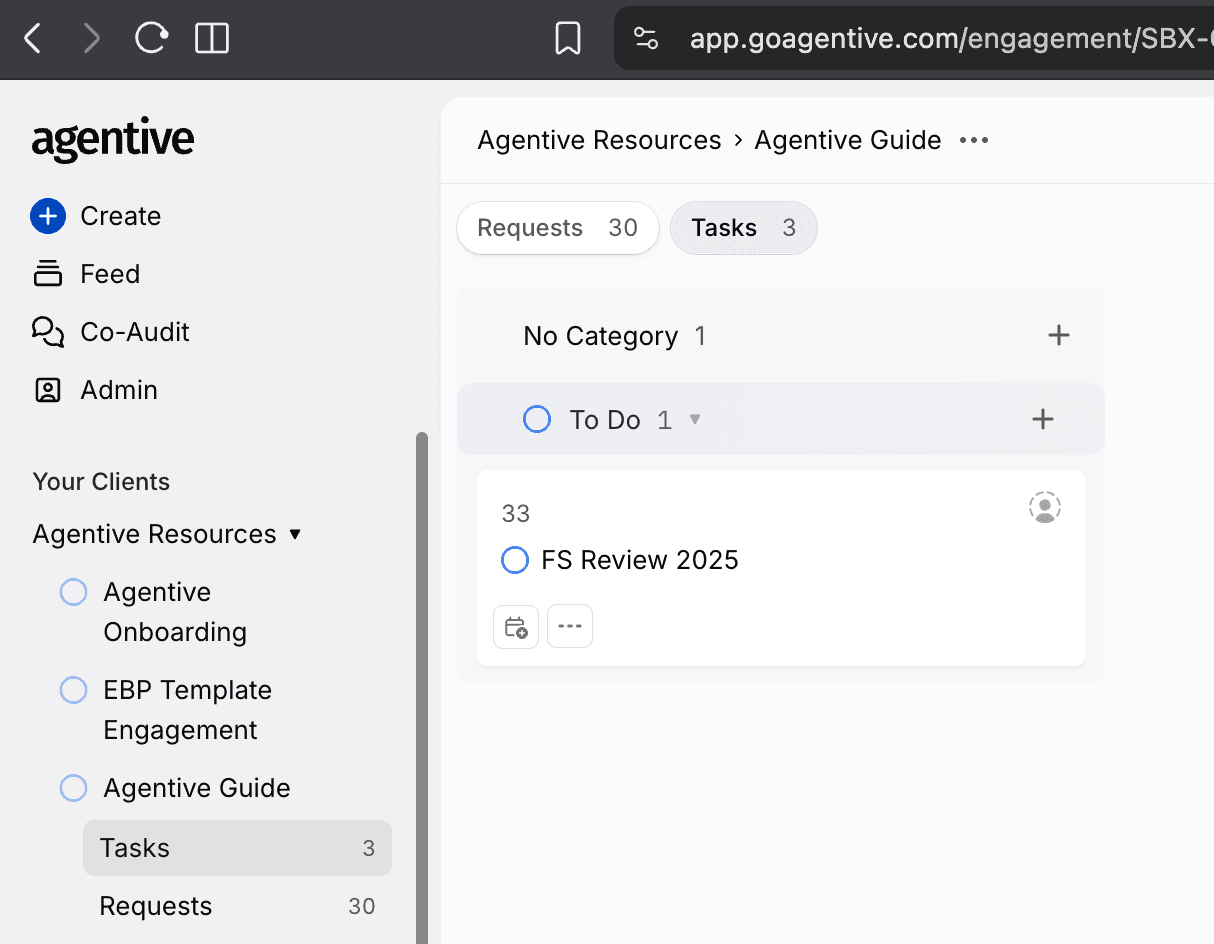1214x944 pixels.
Task: Add task with To Do plus icon
Action: coord(1043,419)
